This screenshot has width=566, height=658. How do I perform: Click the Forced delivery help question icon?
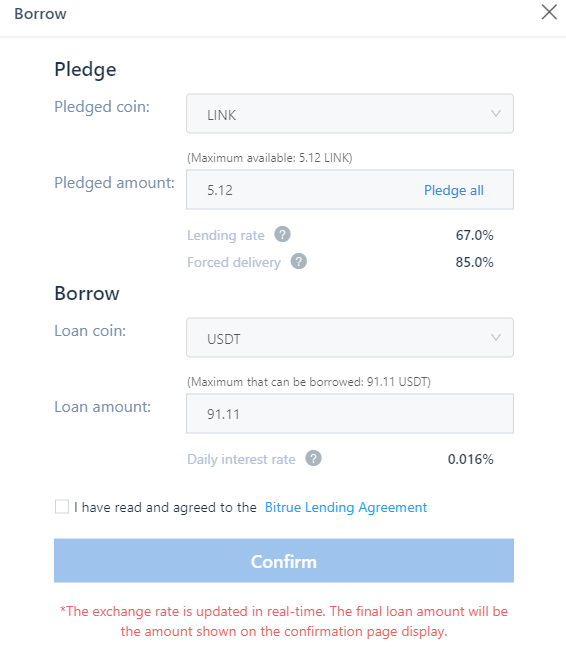pos(299,261)
